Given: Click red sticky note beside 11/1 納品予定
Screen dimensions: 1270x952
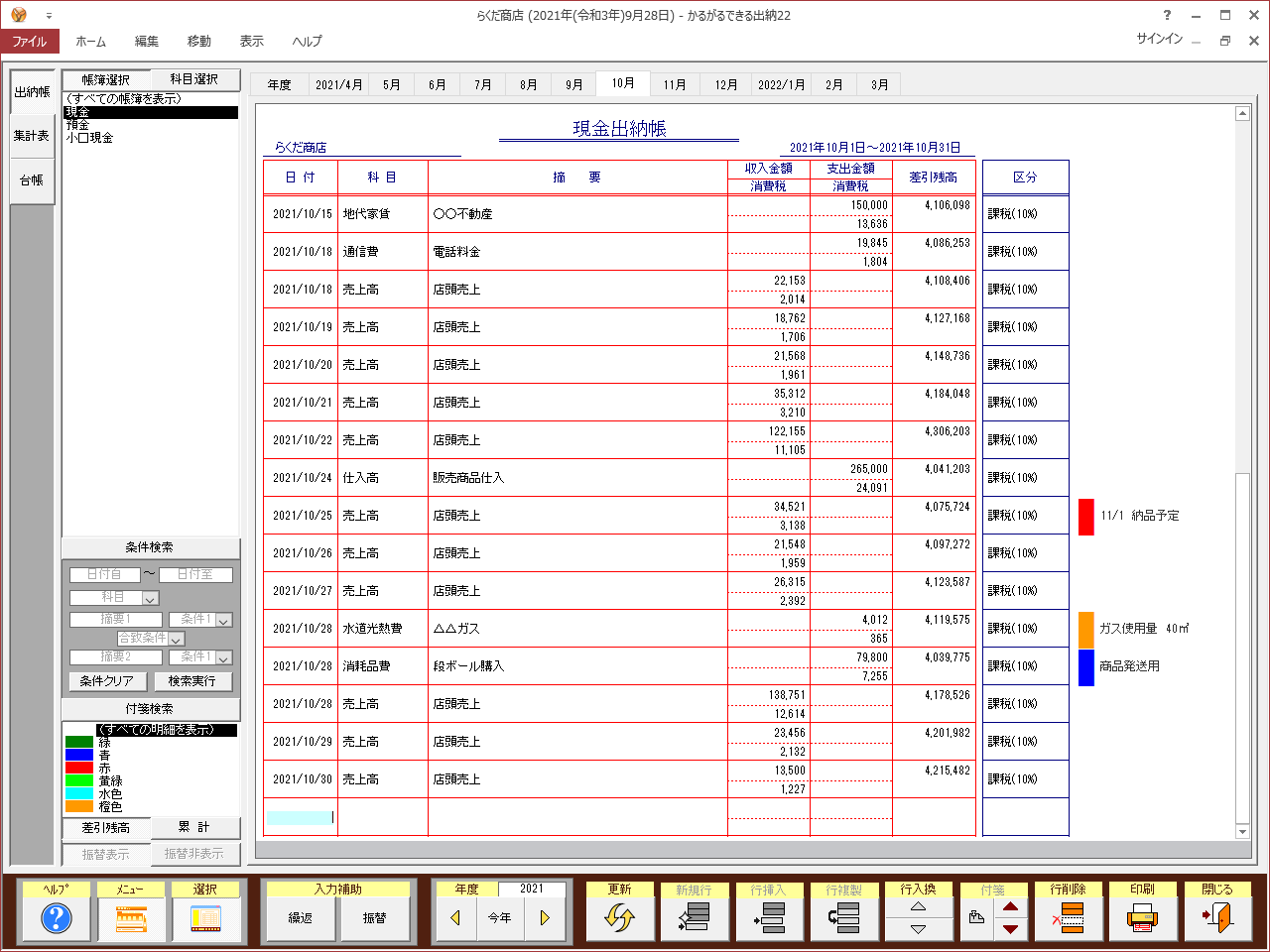Looking at the screenshot, I should [1086, 517].
